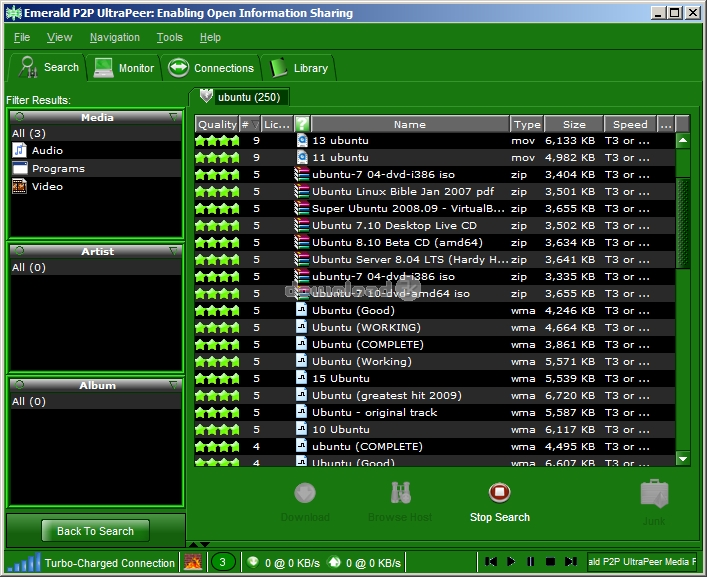Select All (3) in Media filter
The image size is (707, 577).
96,133
